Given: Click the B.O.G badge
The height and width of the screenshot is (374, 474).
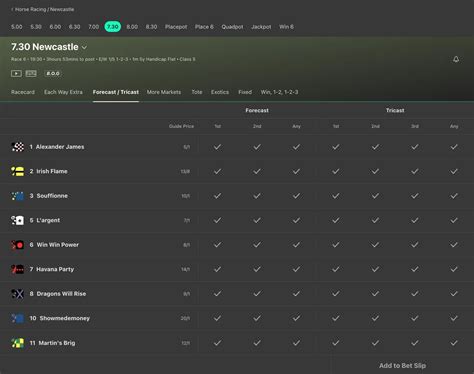Looking at the screenshot, I should 53,73.
